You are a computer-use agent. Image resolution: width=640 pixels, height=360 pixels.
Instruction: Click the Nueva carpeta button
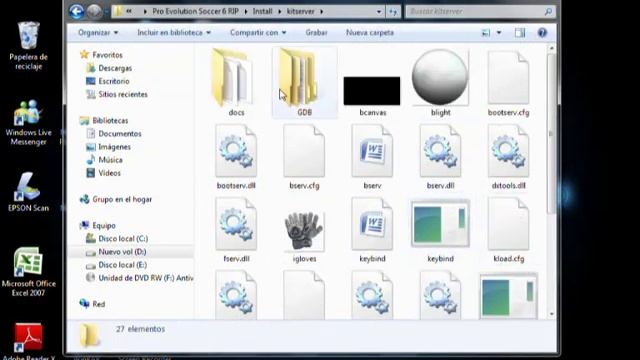pos(370,33)
